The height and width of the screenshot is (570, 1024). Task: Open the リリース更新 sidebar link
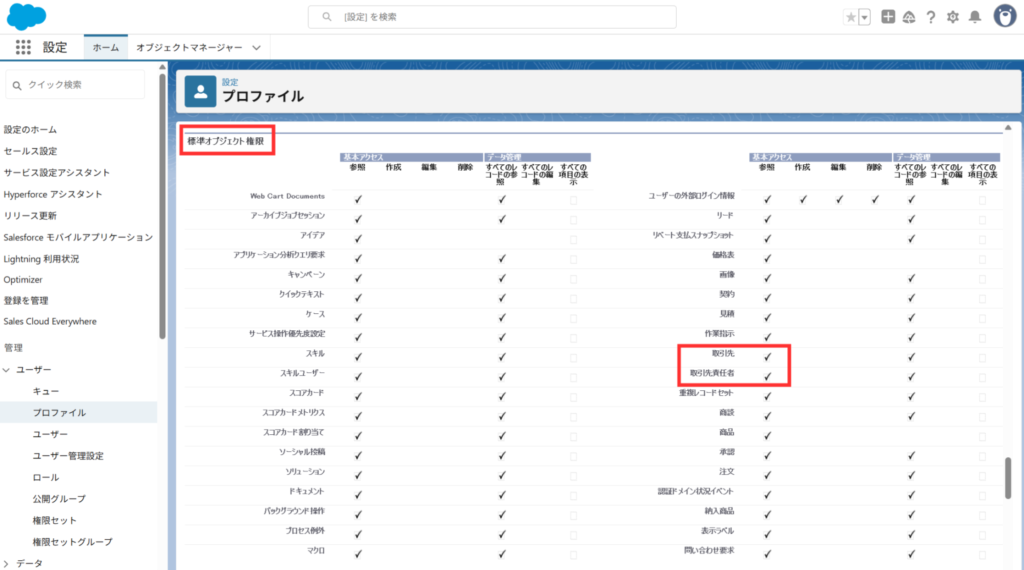30,216
